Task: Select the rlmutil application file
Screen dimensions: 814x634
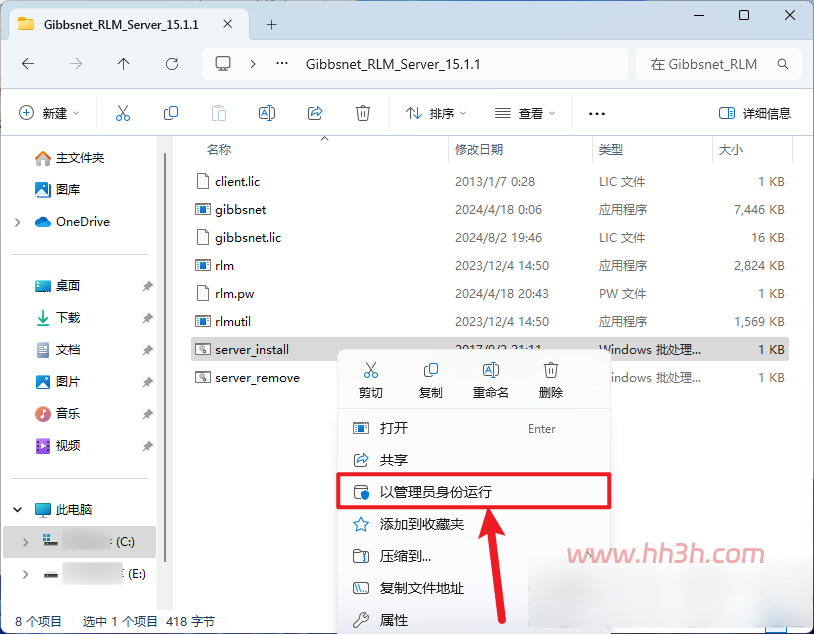Action: point(490,321)
